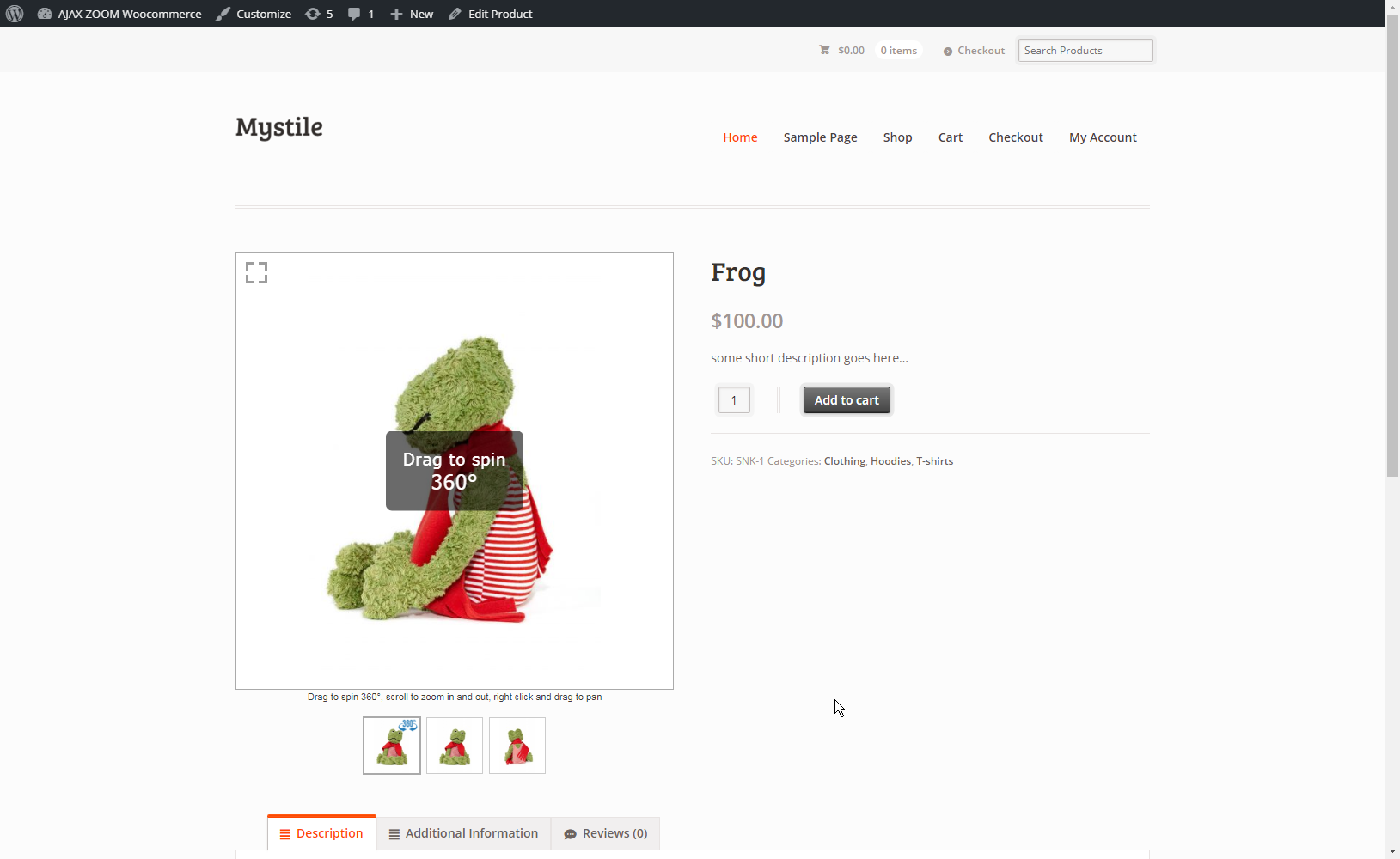Open the AJAX-ZOOM Woocommerce dashboard item

pyautogui.click(x=119, y=14)
